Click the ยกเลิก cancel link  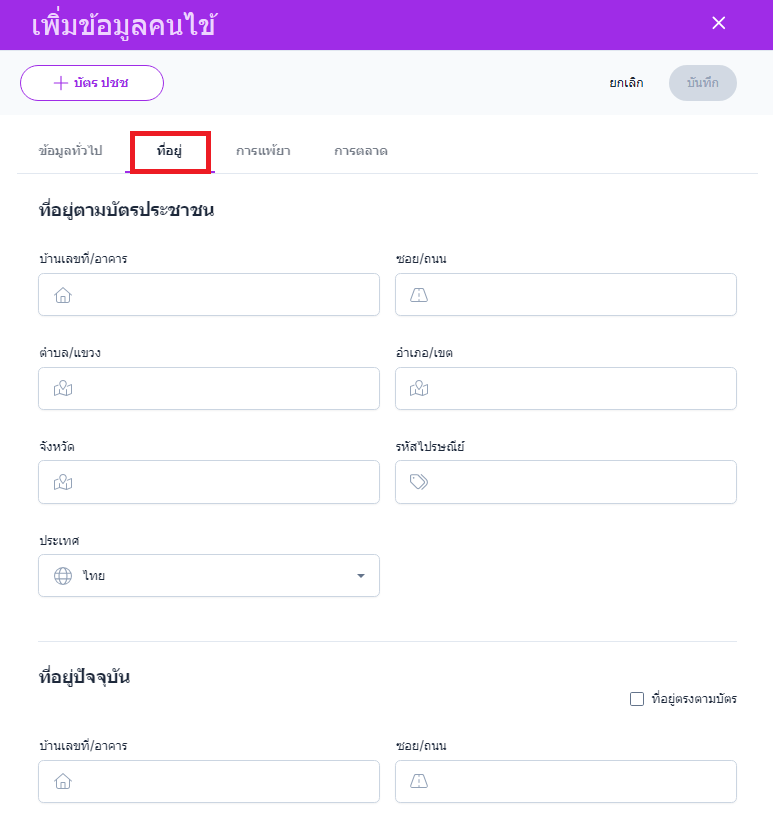(x=626, y=83)
